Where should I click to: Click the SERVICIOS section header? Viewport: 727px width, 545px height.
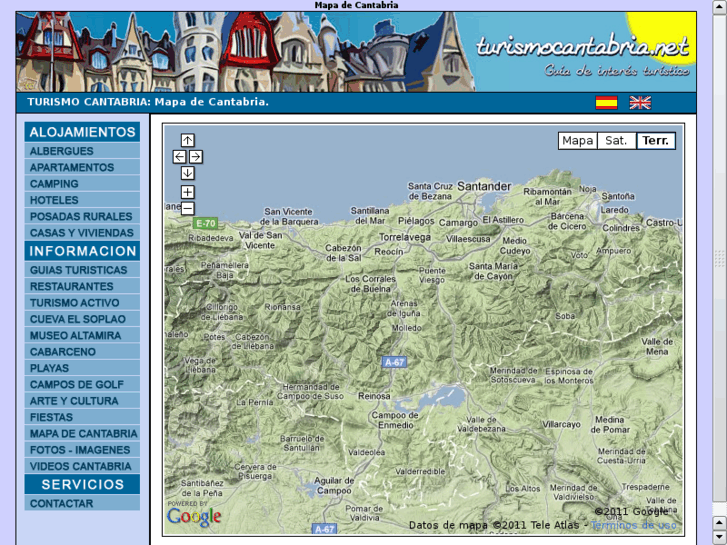(82, 484)
